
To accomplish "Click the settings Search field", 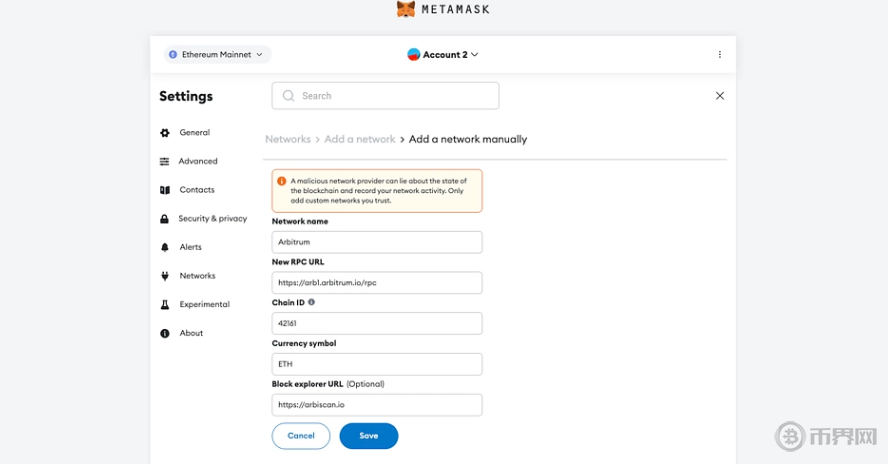I will (x=385, y=96).
